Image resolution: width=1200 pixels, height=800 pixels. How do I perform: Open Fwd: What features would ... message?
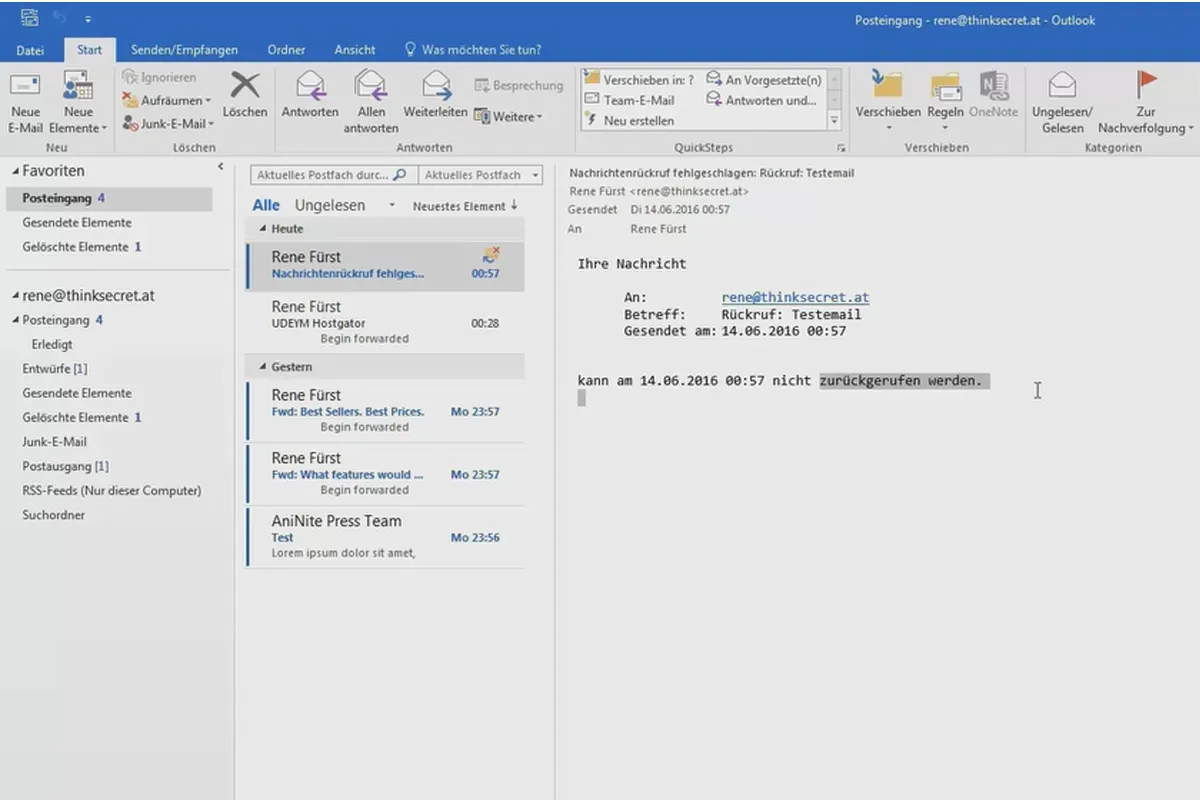point(385,474)
